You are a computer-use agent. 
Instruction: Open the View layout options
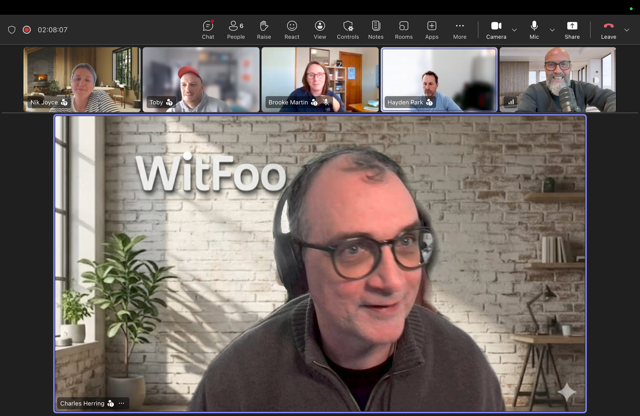320,30
